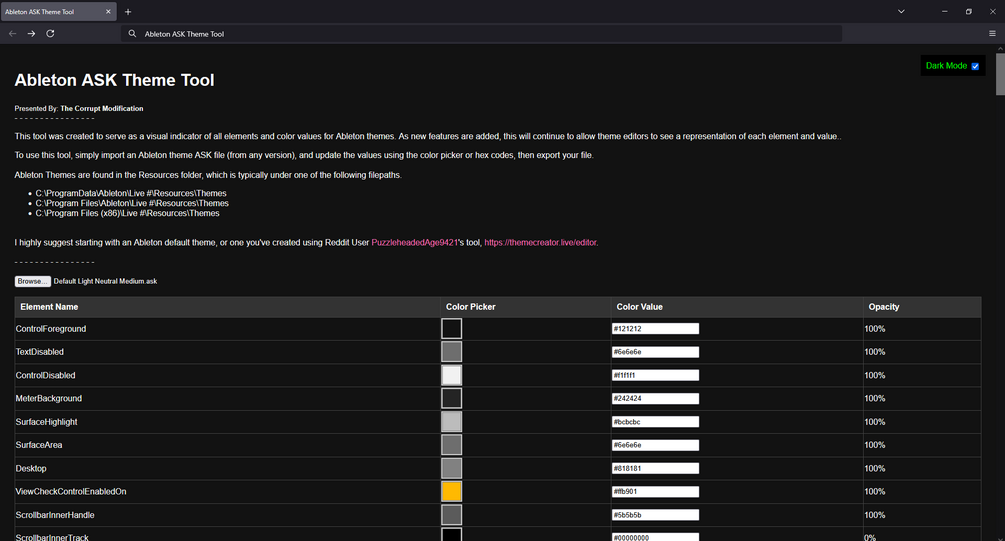Click the 100% opacity of Desktop row
This screenshot has width=1005, height=541.
(x=875, y=469)
